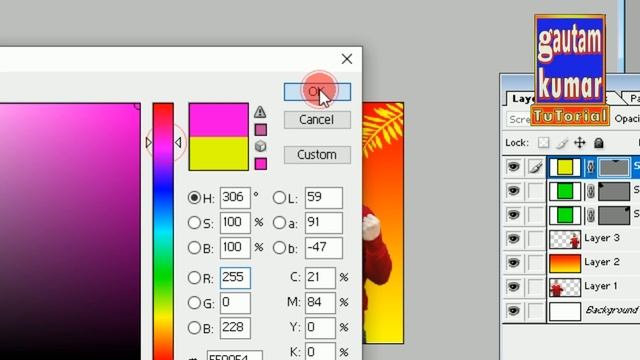This screenshot has height=360, width=640.
Task: Hide Layer 3 with eye icon
Action: (513, 239)
